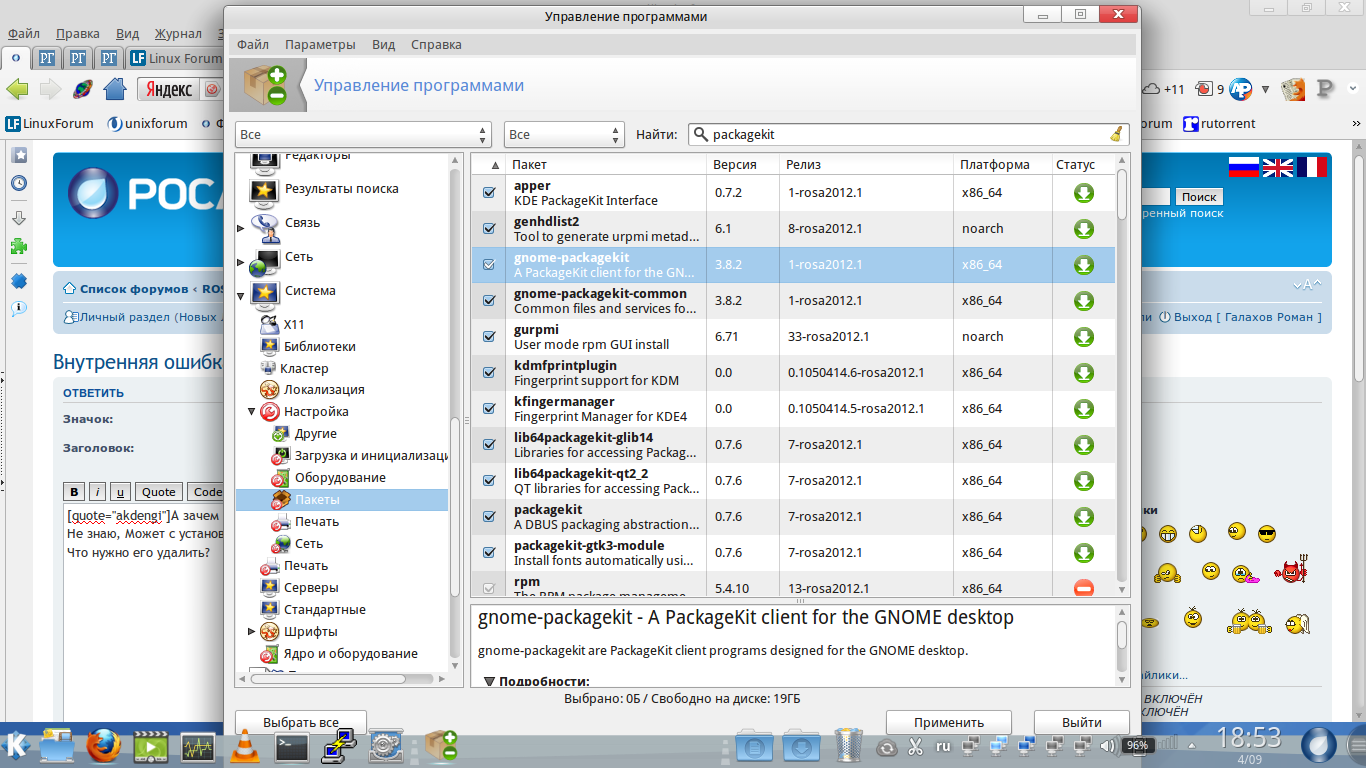Select the Система category icon in sidebar
1366x768 pixels.
(264, 291)
